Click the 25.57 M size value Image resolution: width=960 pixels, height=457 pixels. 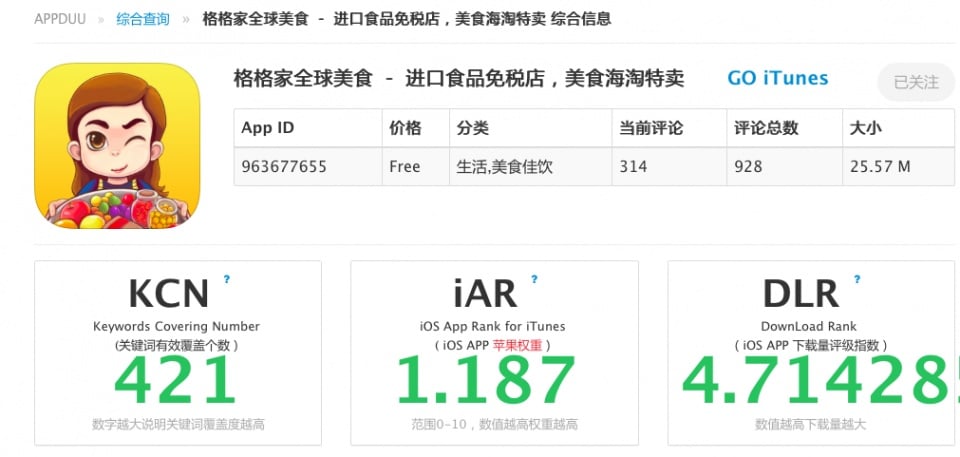point(880,166)
